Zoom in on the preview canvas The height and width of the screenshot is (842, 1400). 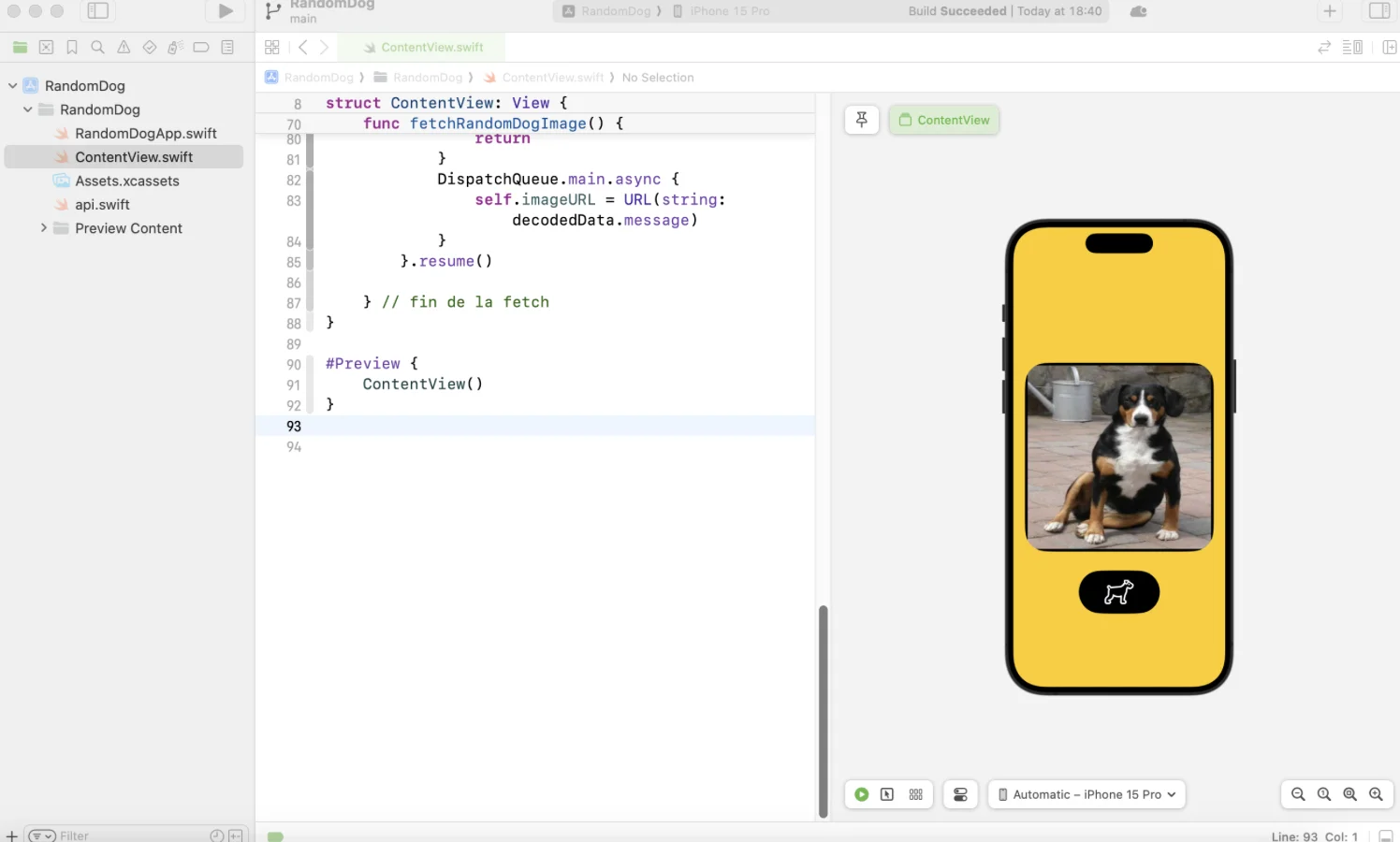1376,794
